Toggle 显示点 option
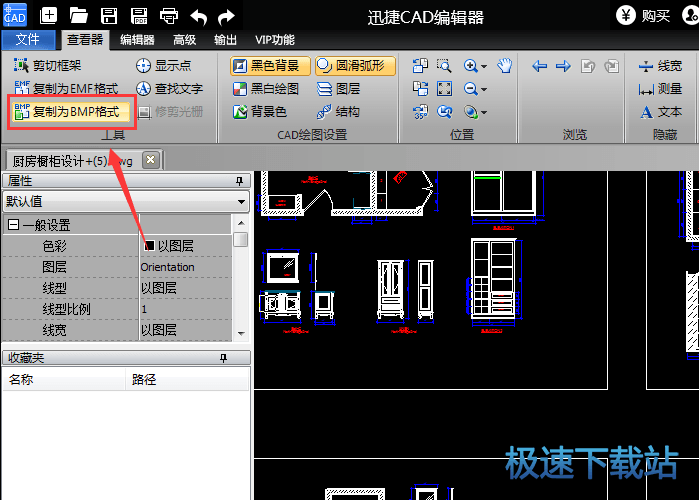Screen dimensions: 699x500 point(164,66)
